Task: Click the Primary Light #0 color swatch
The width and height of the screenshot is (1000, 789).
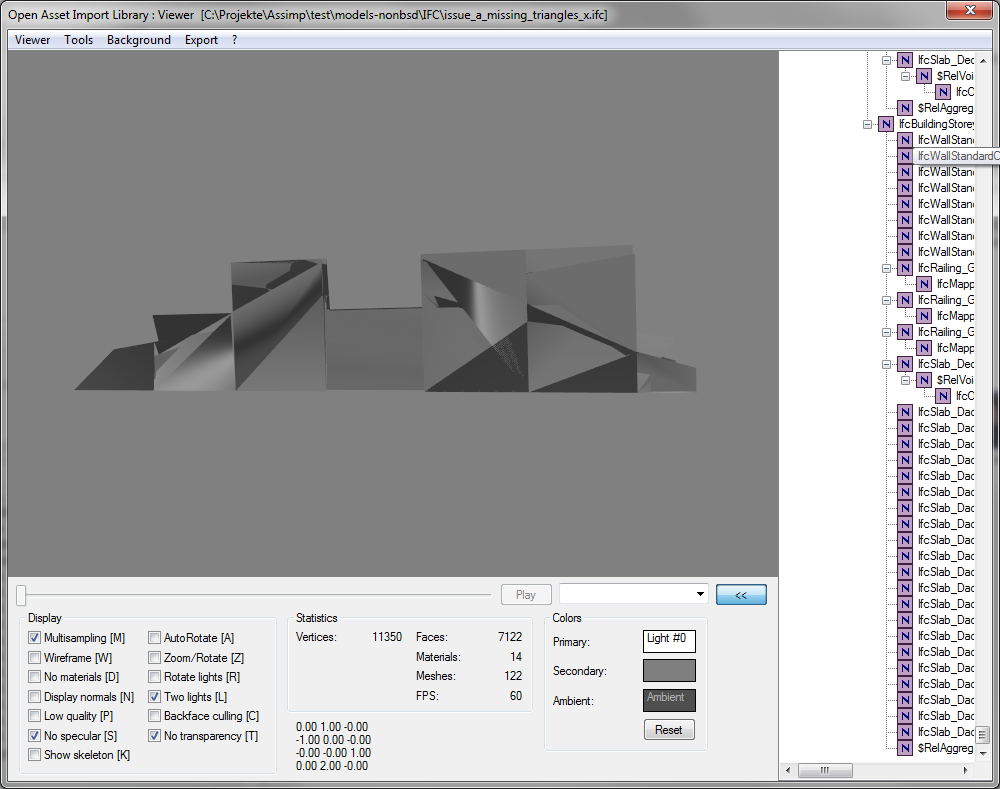Action: coord(669,641)
